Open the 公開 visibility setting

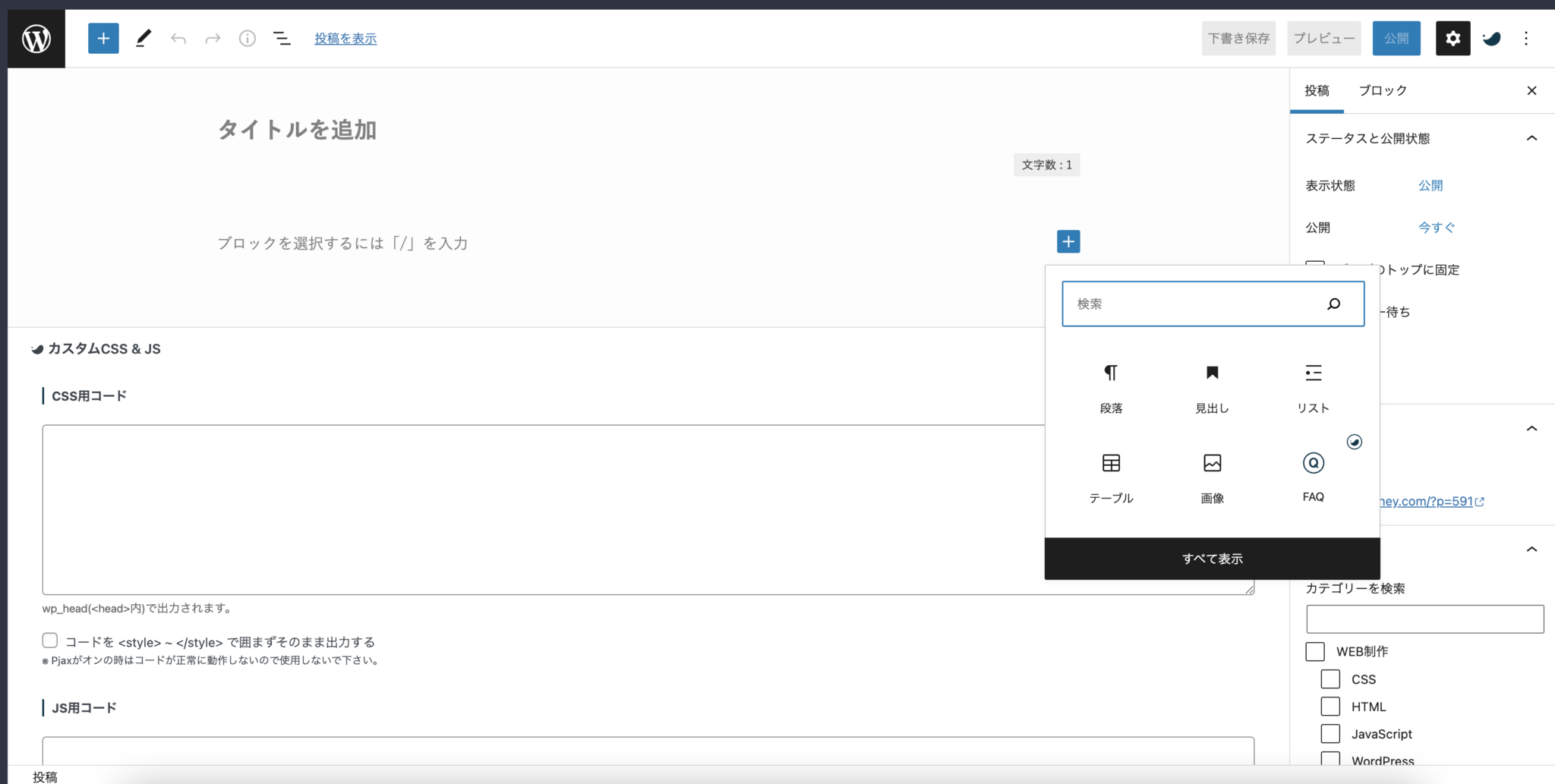click(x=1430, y=185)
